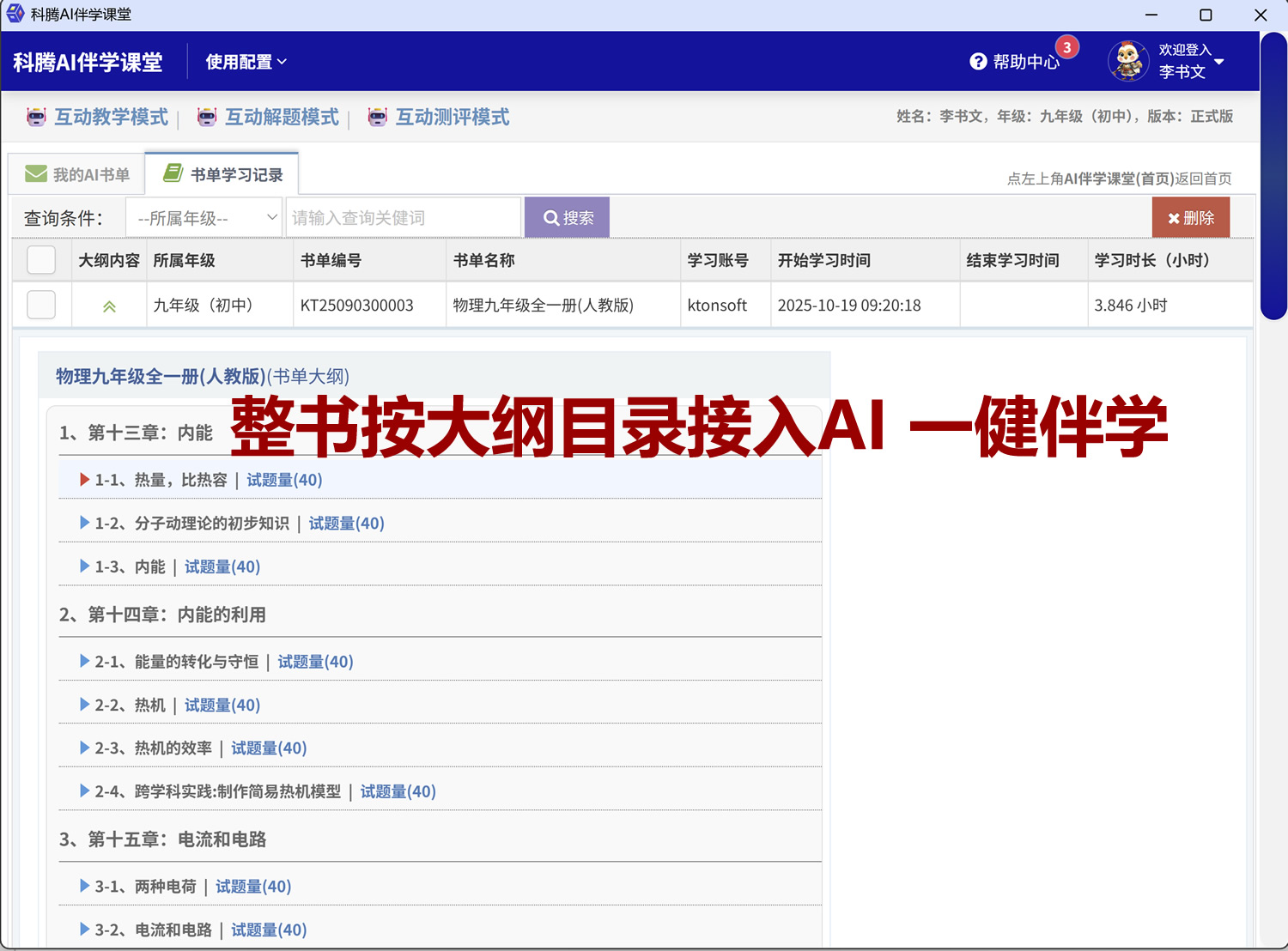
Task: Expand section 3-1 两种电荷
Action: tap(84, 886)
